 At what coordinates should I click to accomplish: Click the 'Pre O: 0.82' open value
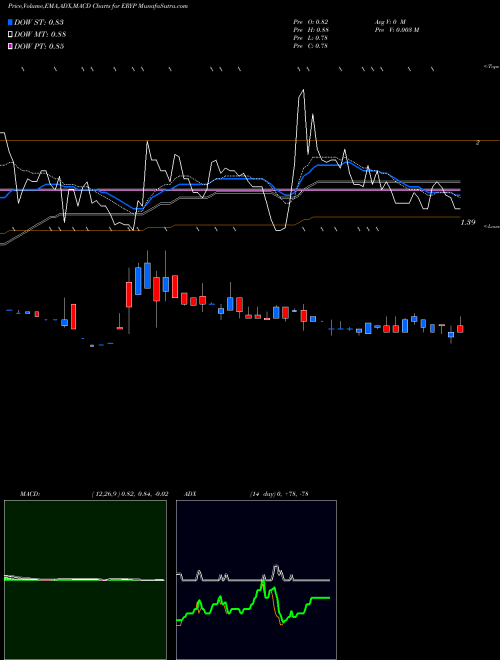pyautogui.click(x=311, y=21)
